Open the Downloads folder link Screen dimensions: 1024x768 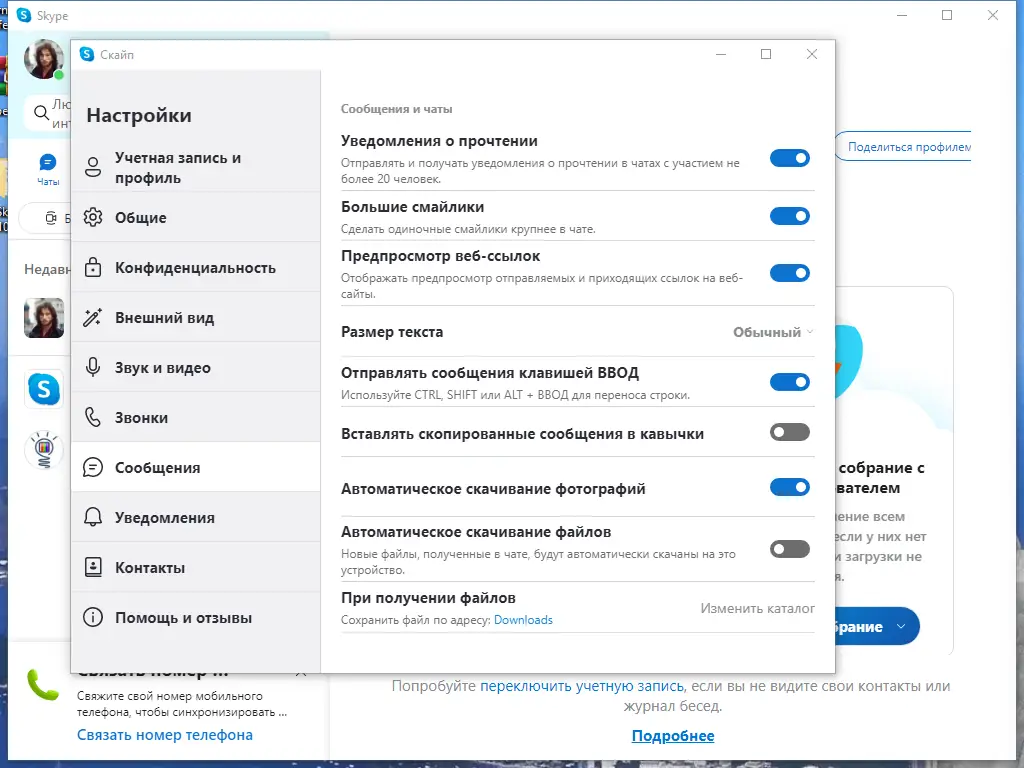525,619
